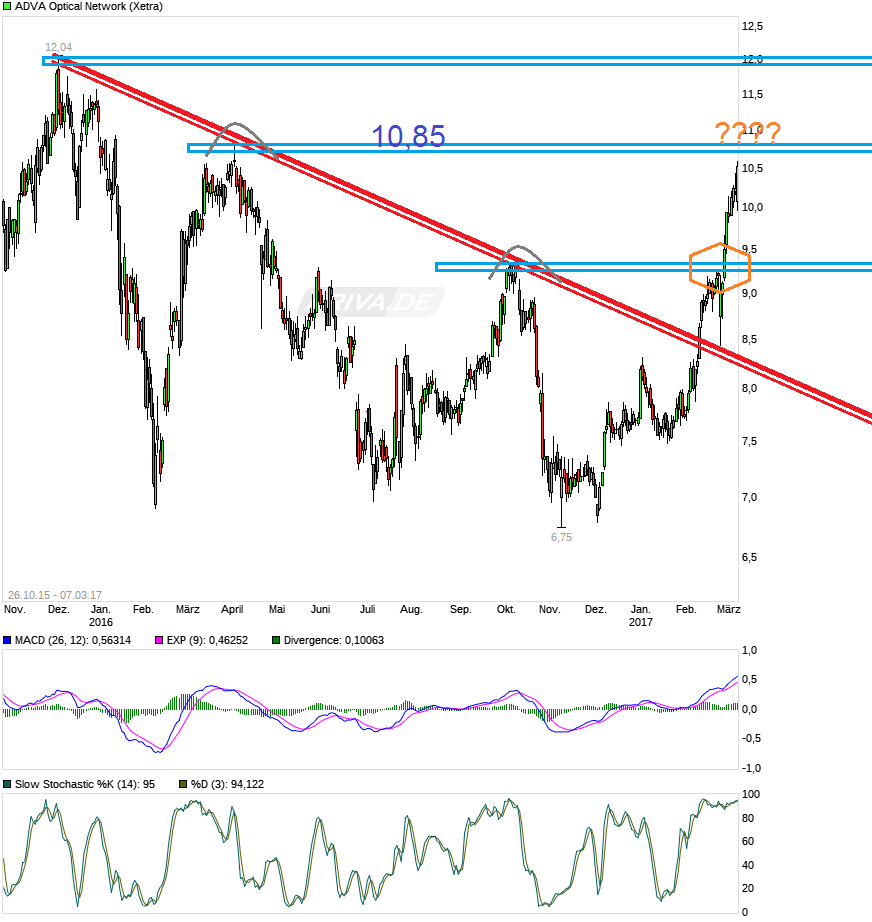
Task: Click the 10,5 price axis label
Action: tap(752, 168)
